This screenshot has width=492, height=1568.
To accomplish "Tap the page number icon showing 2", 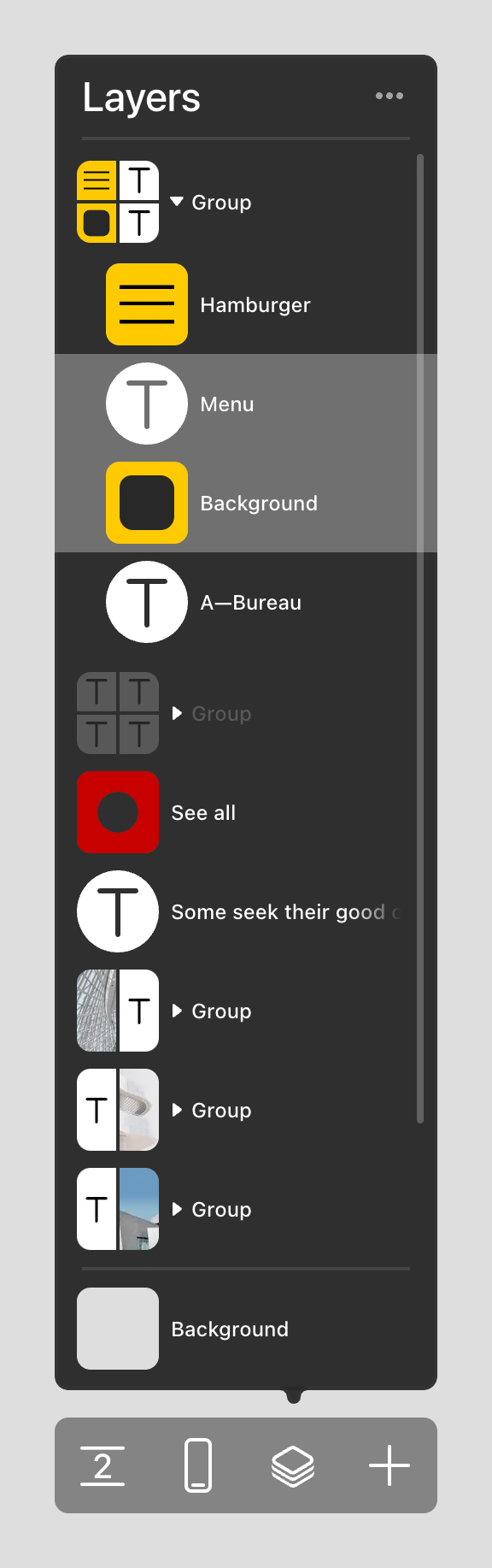I will [x=102, y=1465].
